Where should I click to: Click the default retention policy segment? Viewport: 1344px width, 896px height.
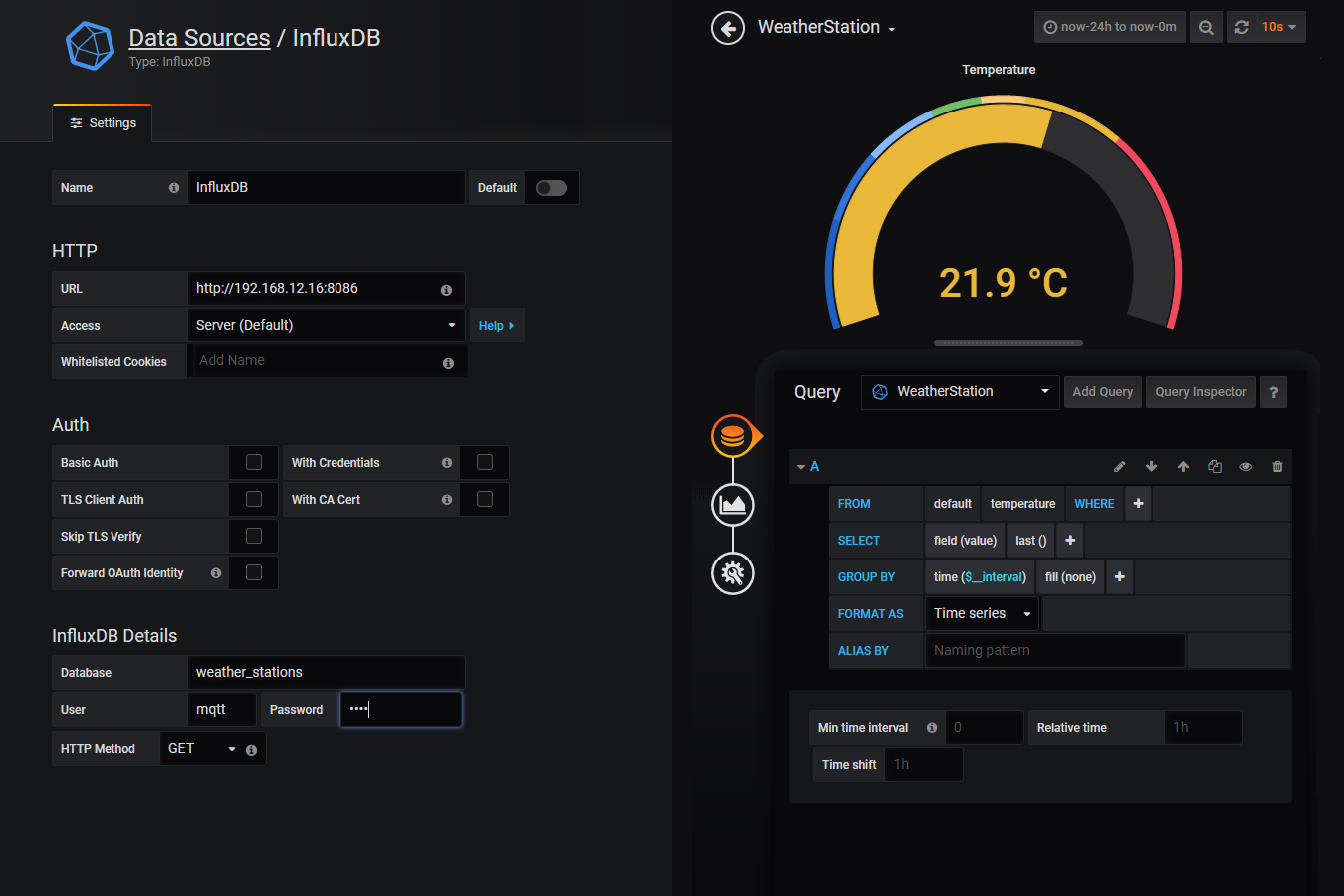point(953,504)
